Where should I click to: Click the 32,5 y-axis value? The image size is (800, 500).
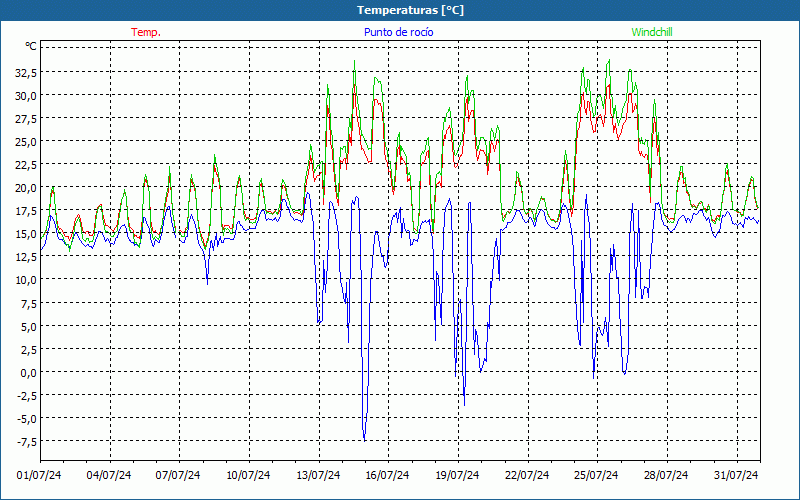(26, 72)
